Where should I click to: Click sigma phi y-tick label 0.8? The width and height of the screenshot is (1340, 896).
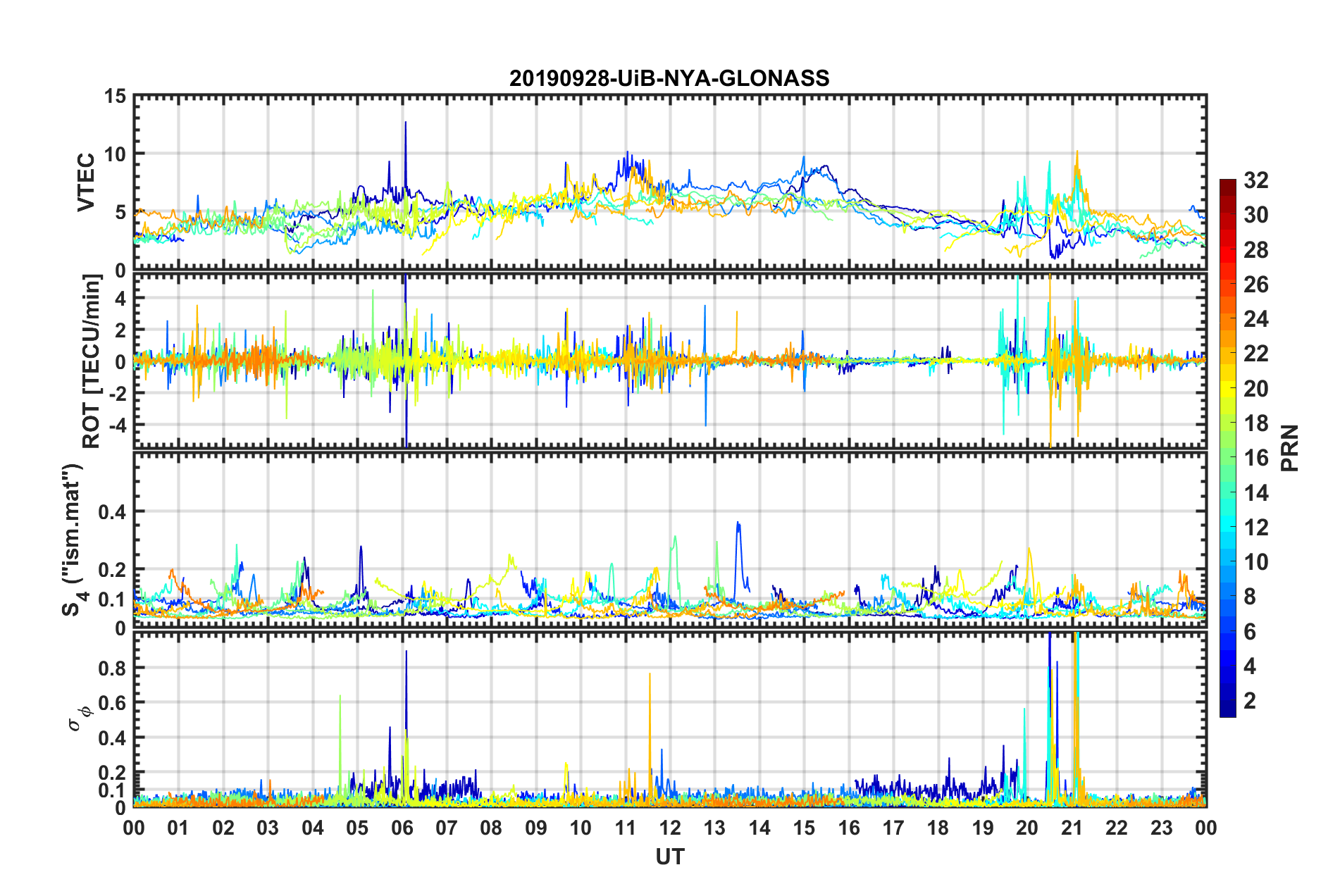point(112,668)
